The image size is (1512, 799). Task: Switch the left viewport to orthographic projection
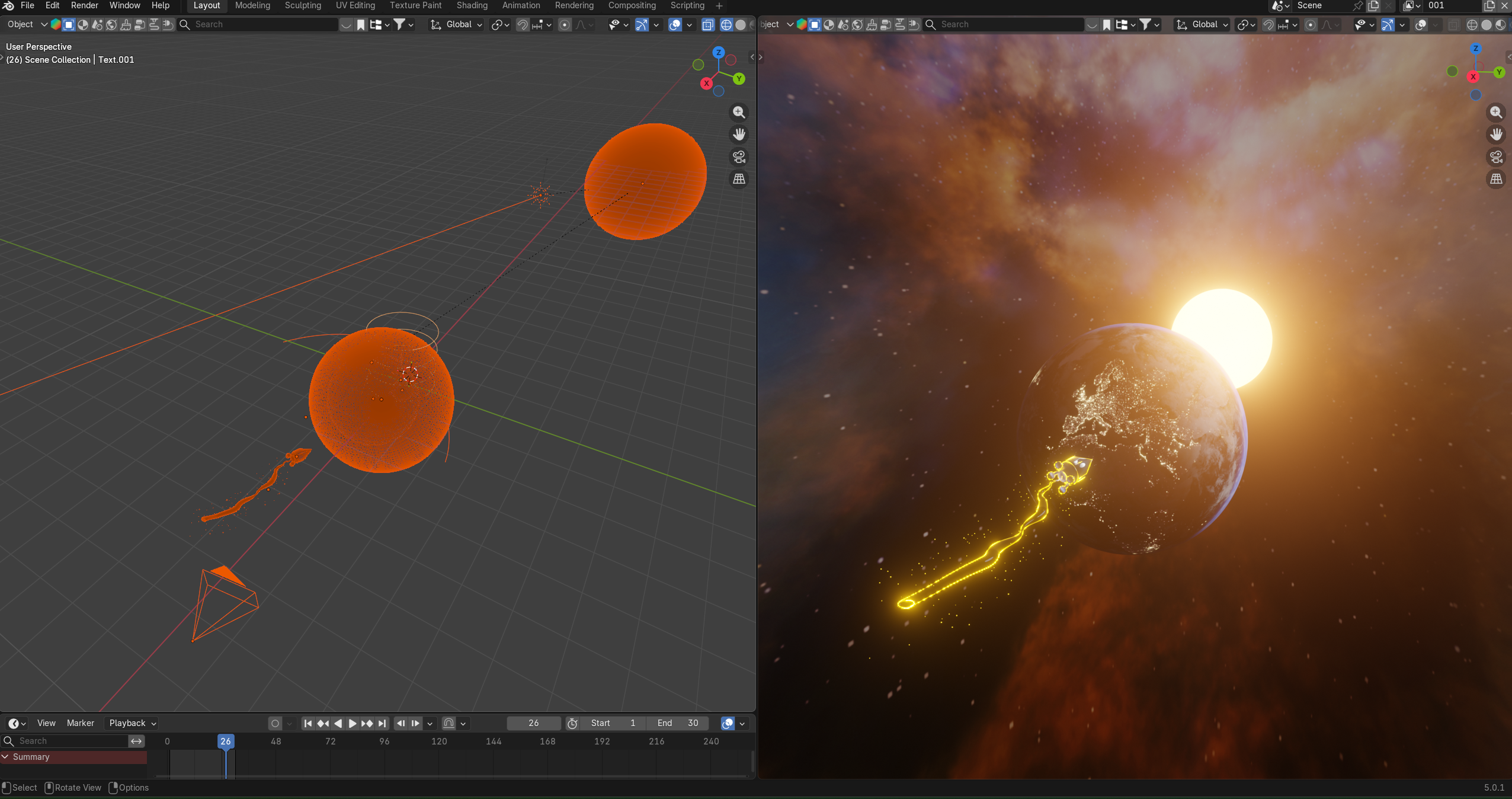739,179
